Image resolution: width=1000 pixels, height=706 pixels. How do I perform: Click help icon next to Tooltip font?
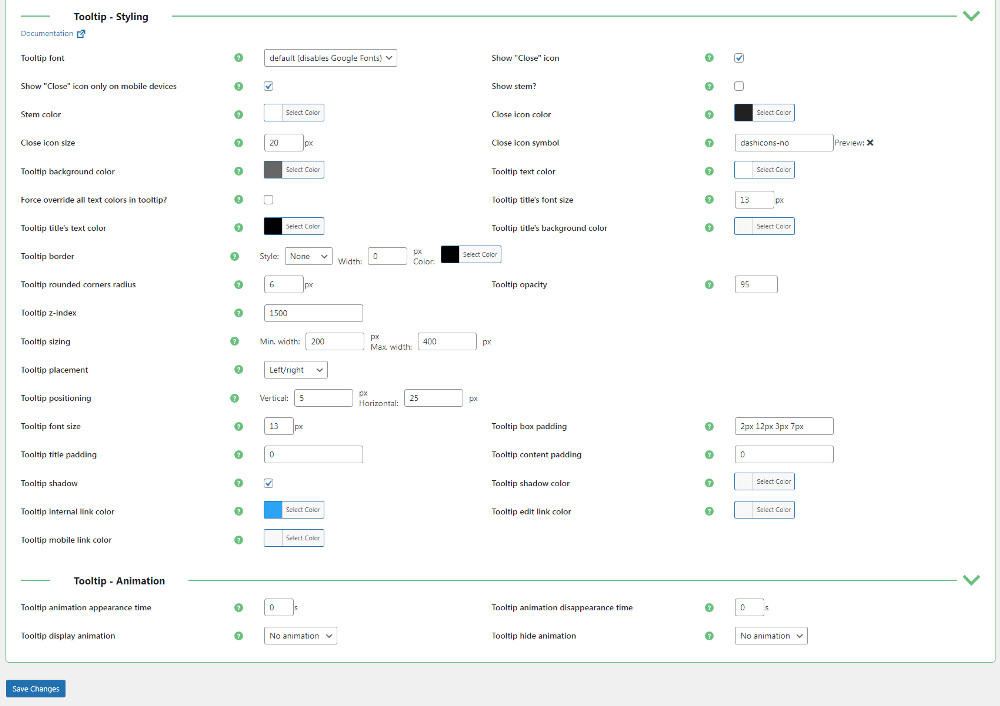point(238,58)
